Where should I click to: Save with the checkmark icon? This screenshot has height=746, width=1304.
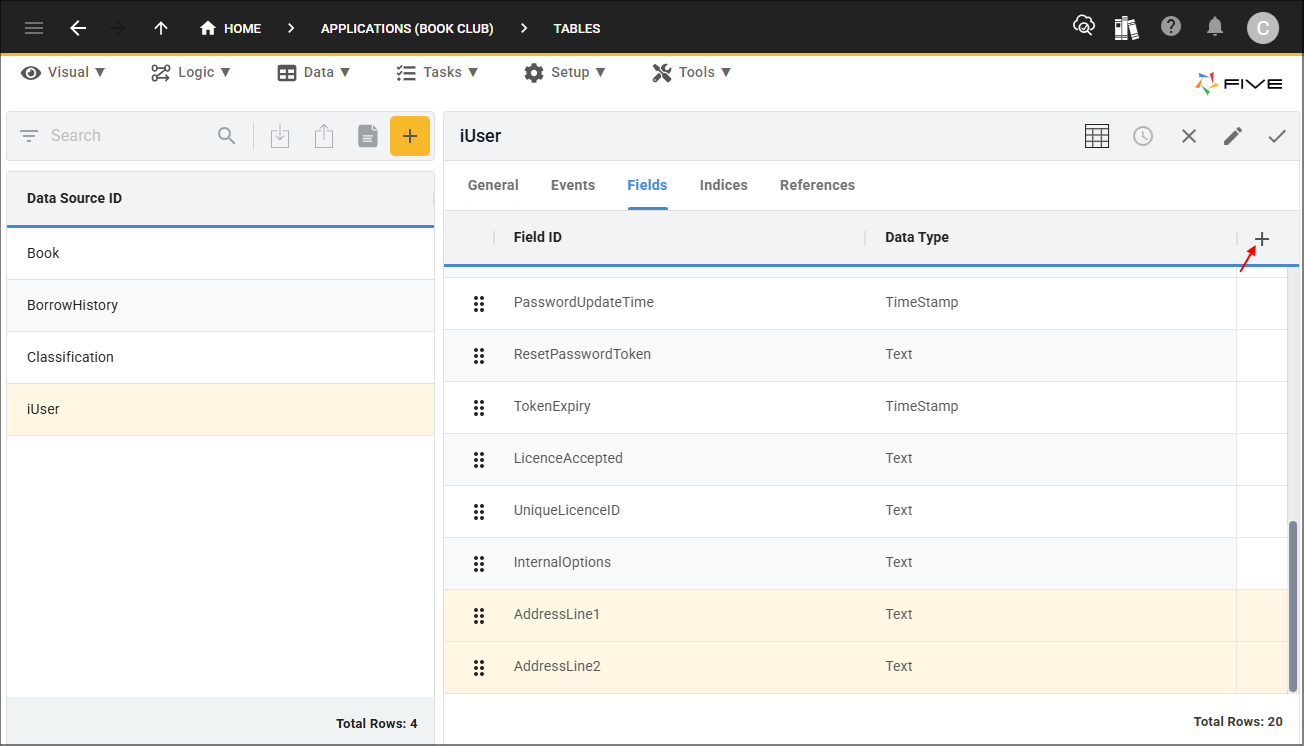1277,136
